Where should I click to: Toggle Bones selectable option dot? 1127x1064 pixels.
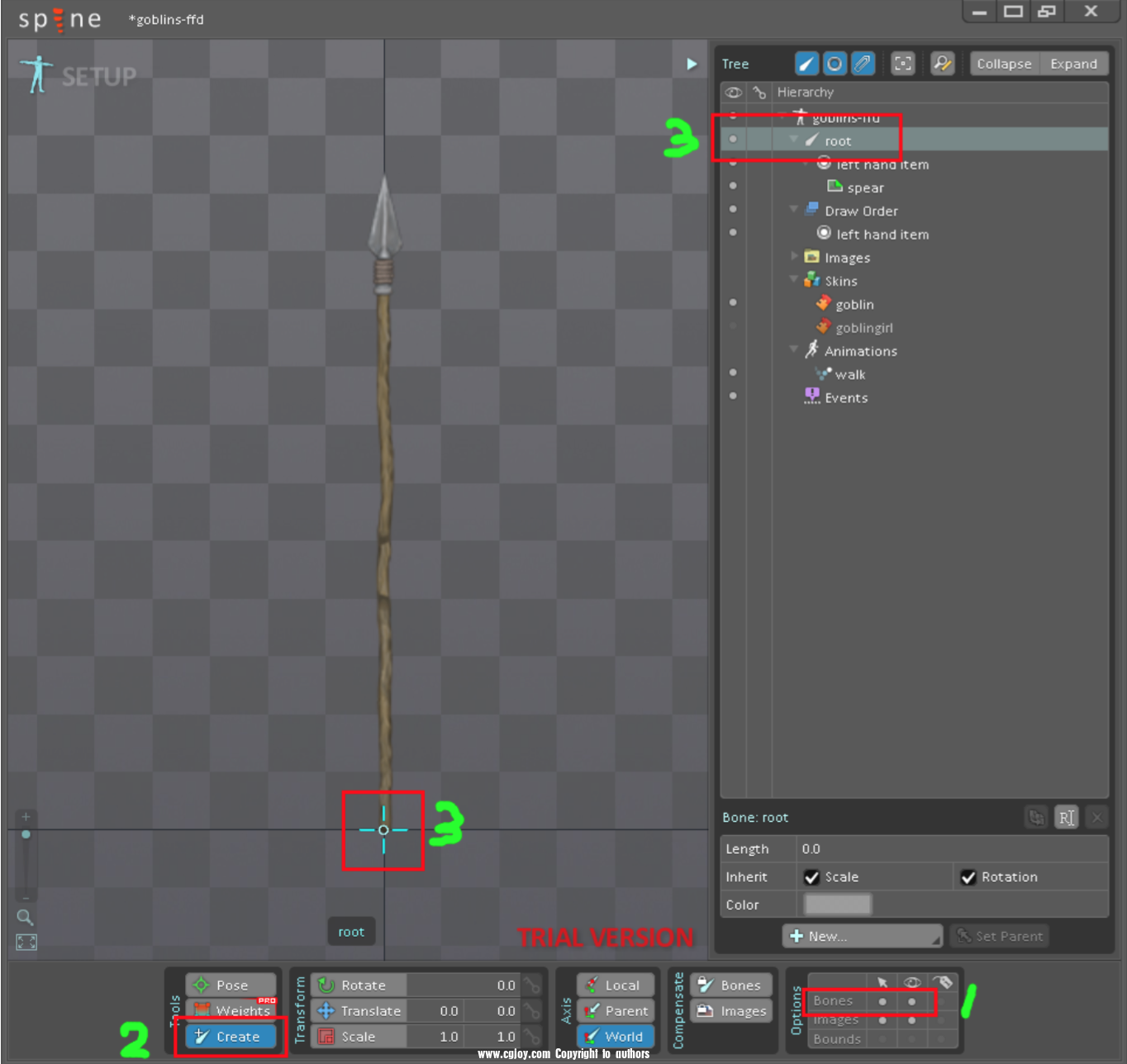coord(882,1001)
